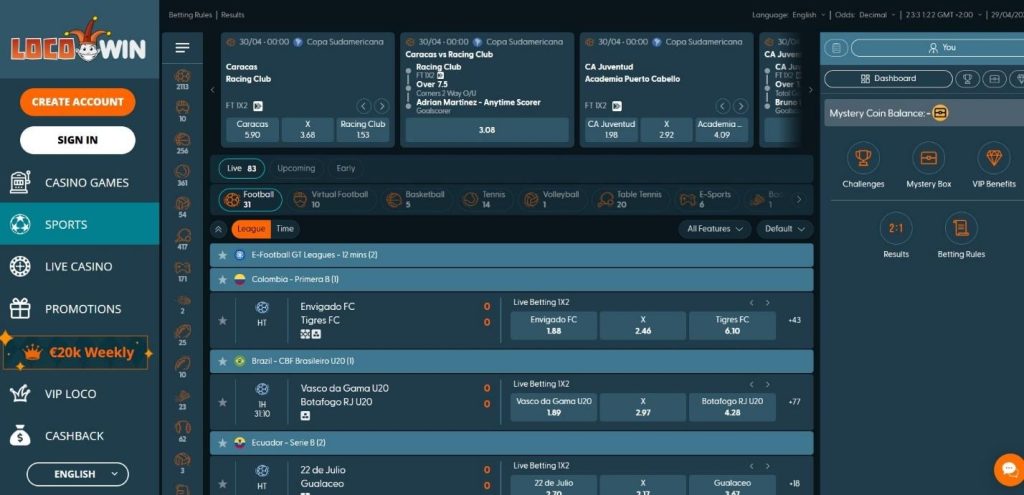Open live chat support bubble
1024x495 pixels.
click(x=1009, y=470)
